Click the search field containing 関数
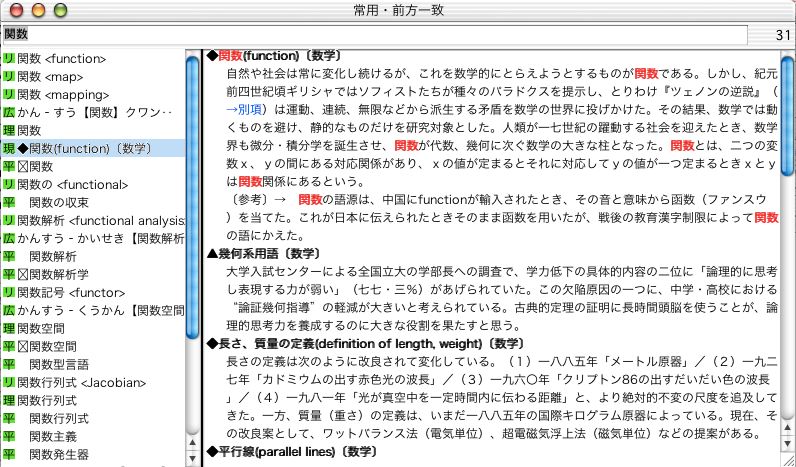Screen dimensions: 796x467 pos(375,35)
